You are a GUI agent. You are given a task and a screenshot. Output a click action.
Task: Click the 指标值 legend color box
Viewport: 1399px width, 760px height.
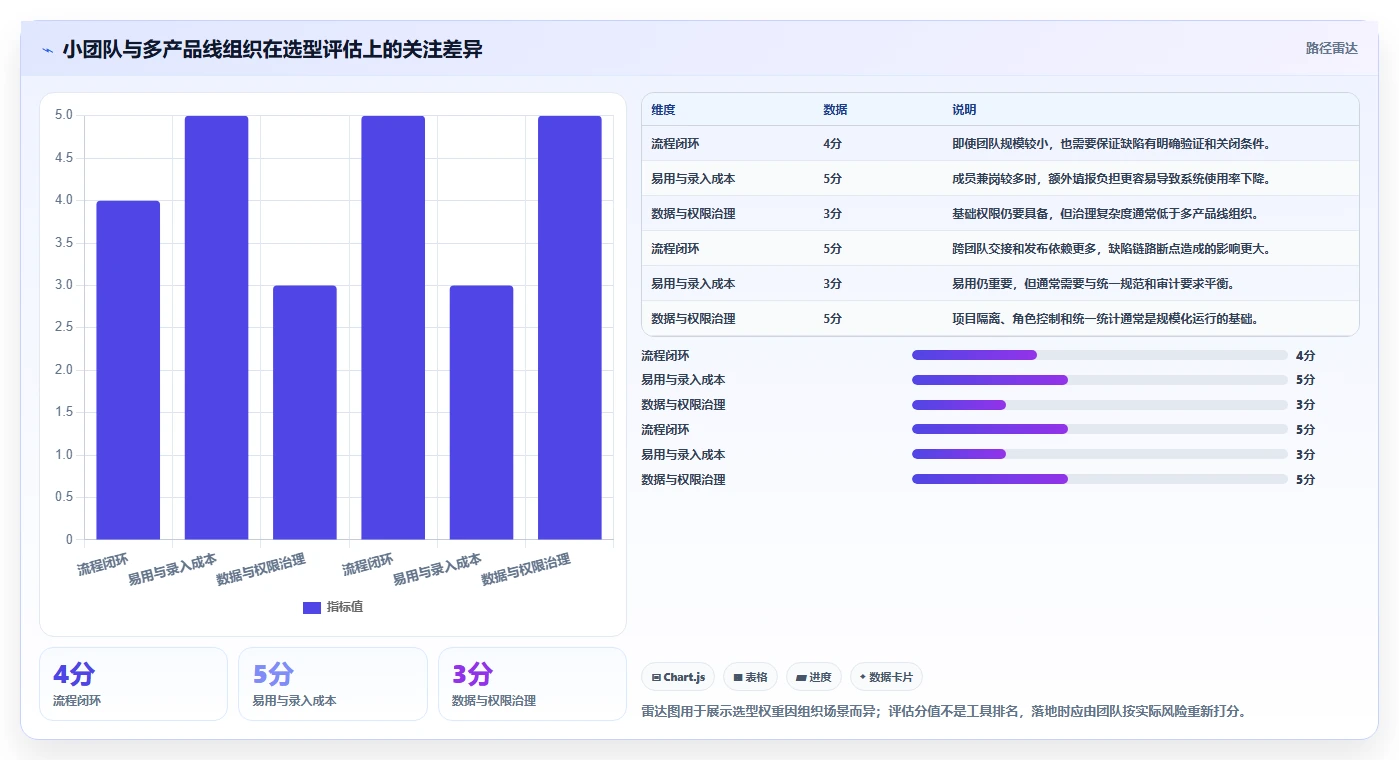(x=312, y=607)
